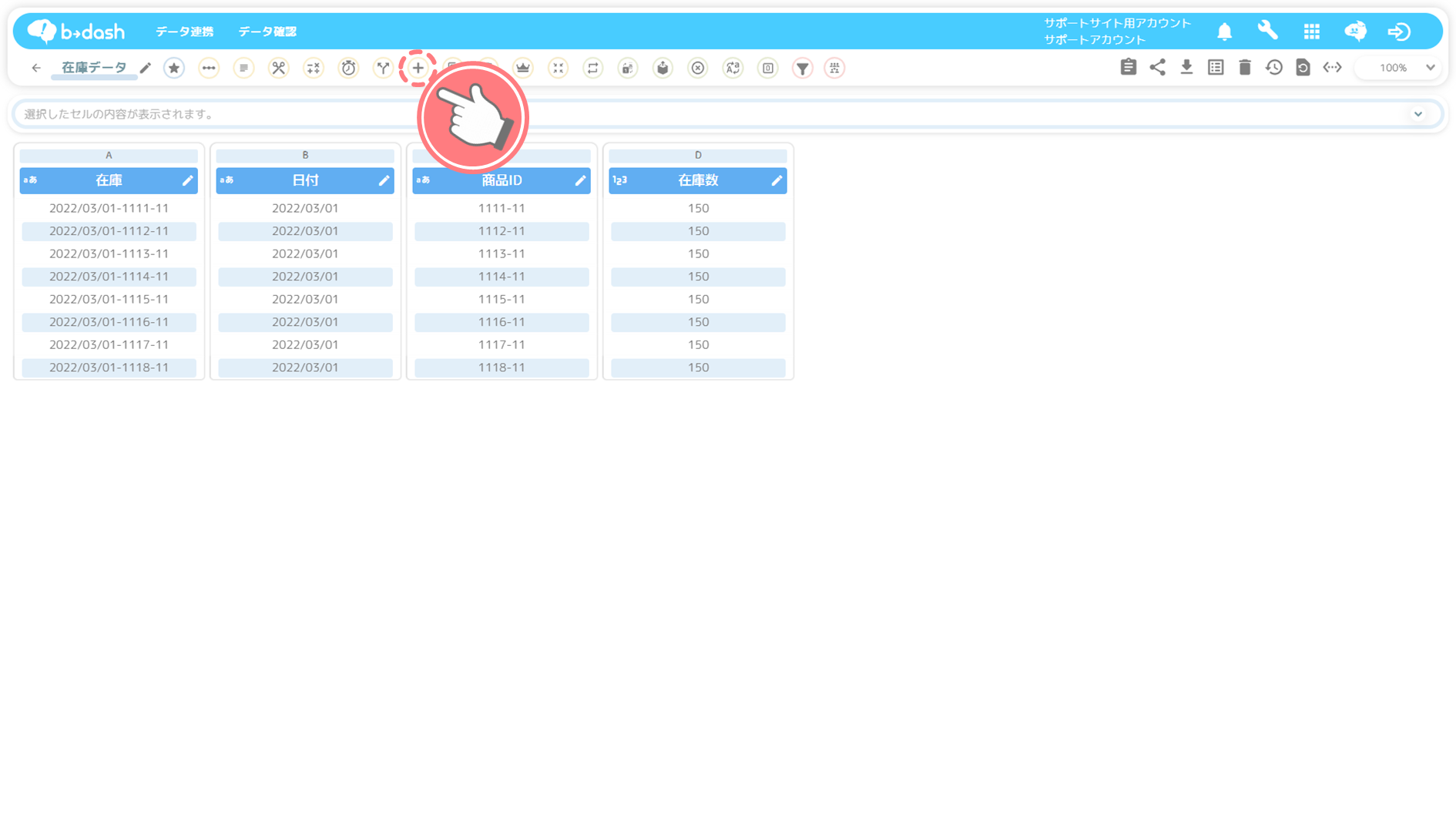This screenshot has height=819, width=1456.
Task: Open notifications via the bell icon
Action: click(x=1224, y=32)
